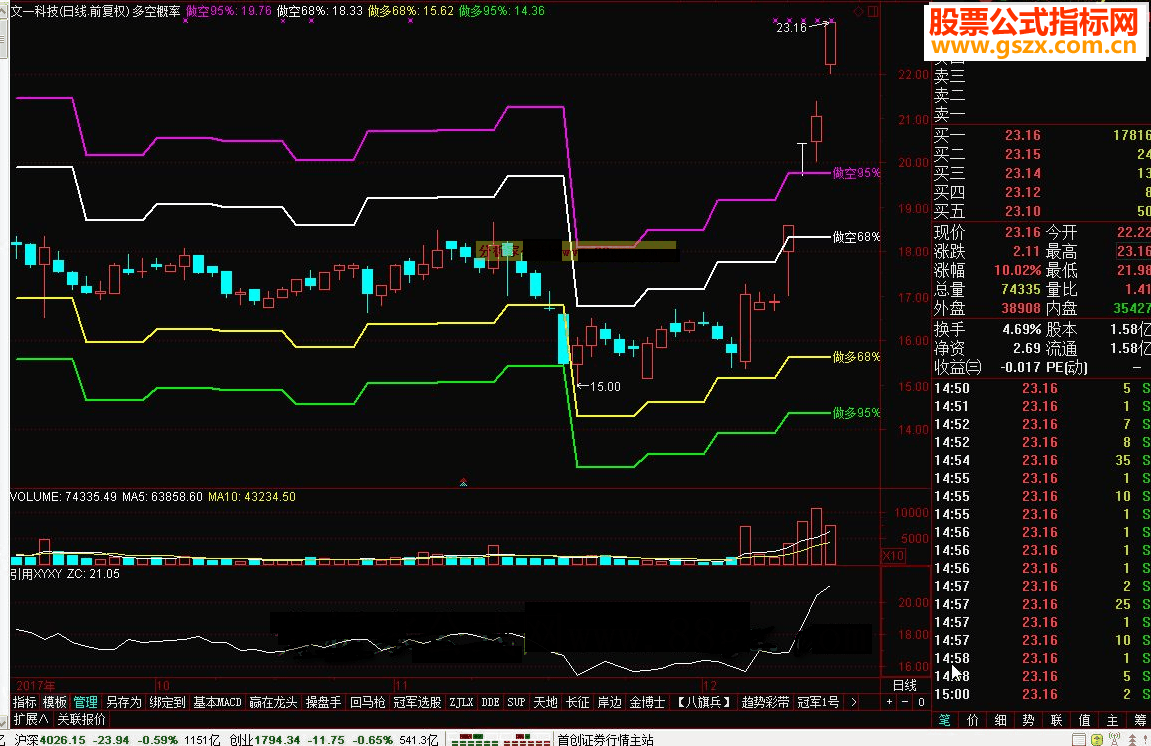Click the 15:00 trade tick row
The height and width of the screenshot is (746, 1151).
(1042, 694)
